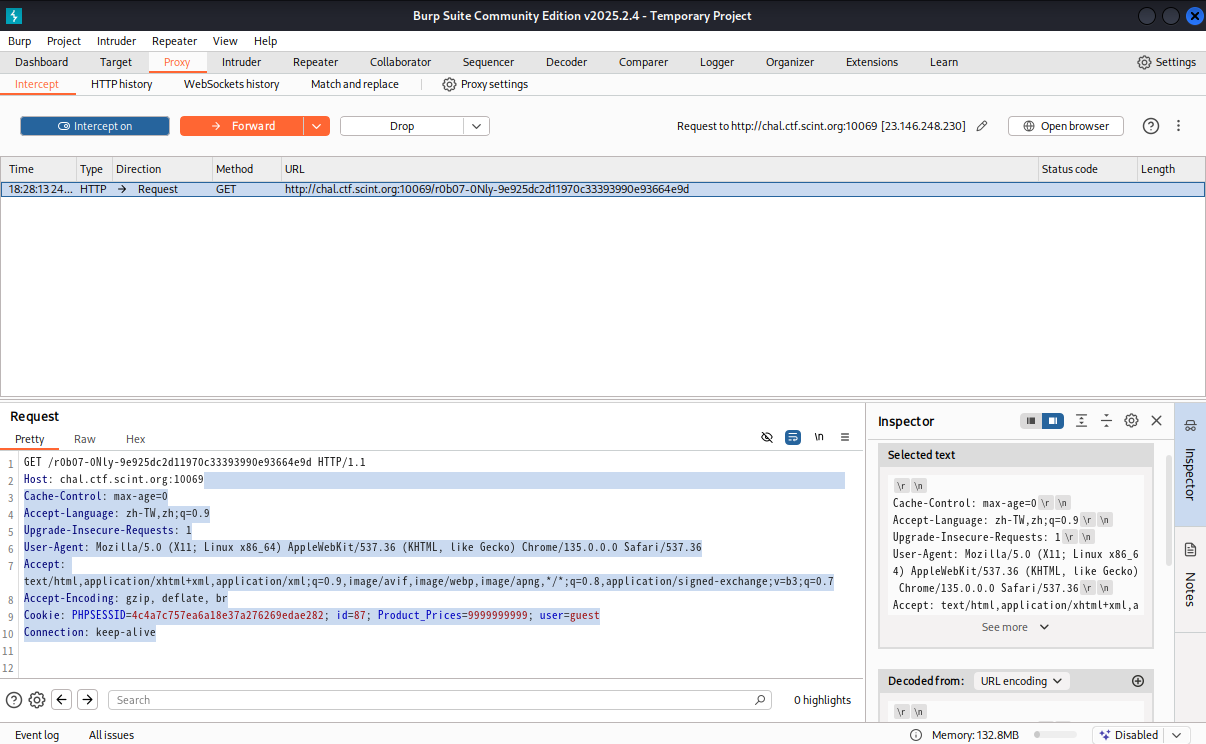Open the HTTP history subtab
Viewport: 1206px width, 744px height.
pos(122,84)
